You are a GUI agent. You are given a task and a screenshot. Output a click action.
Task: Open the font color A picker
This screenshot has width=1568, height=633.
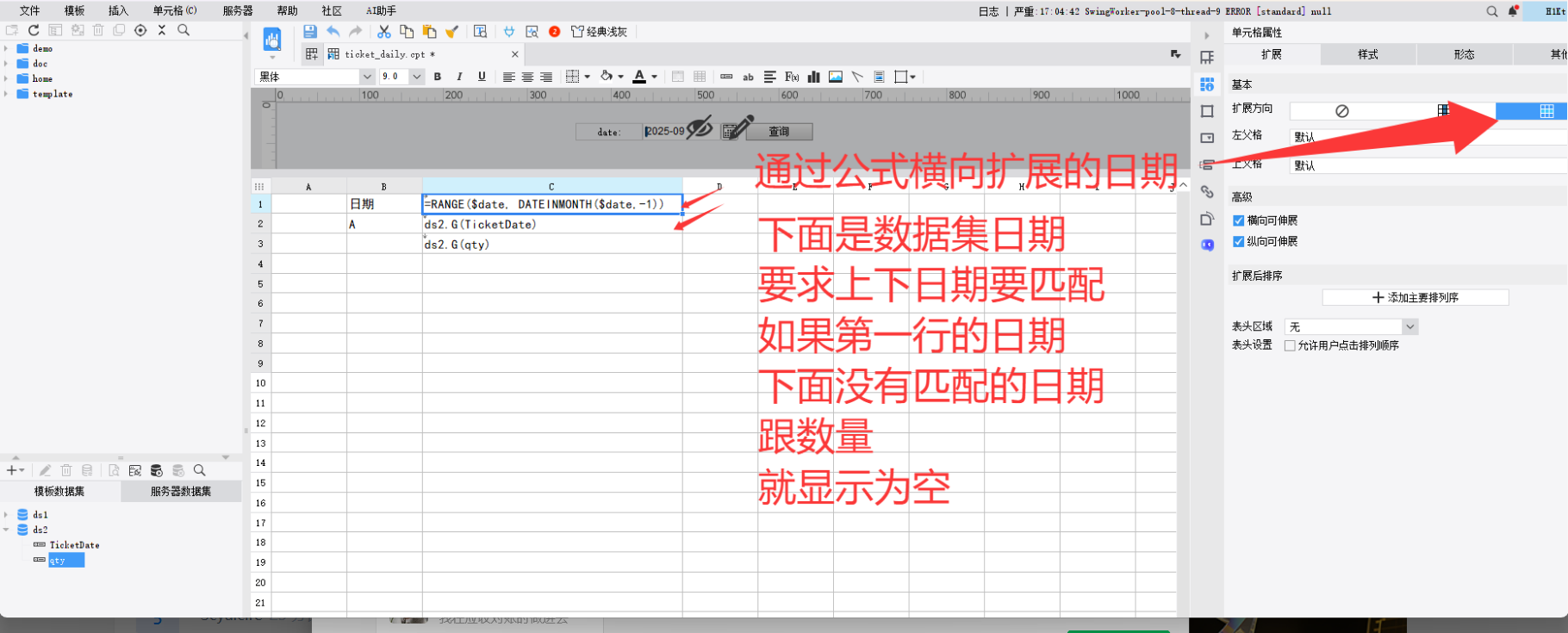click(x=639, y=77)
